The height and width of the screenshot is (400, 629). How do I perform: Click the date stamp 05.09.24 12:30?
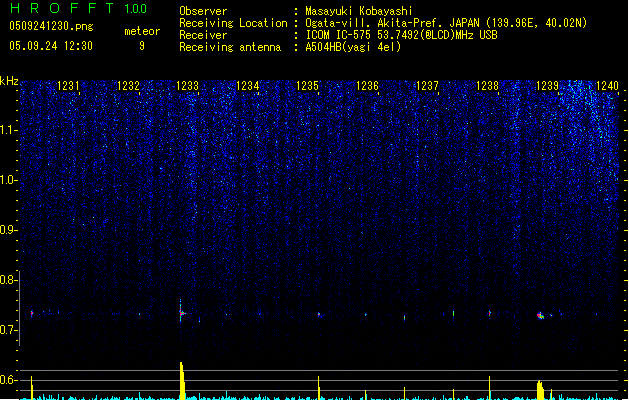(x=51, y=46)
